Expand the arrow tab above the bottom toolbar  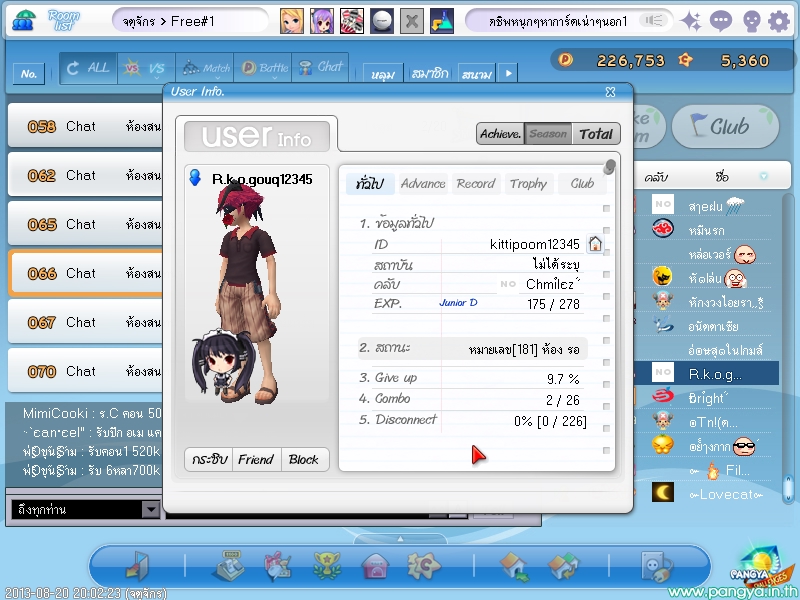coord(400,539)
